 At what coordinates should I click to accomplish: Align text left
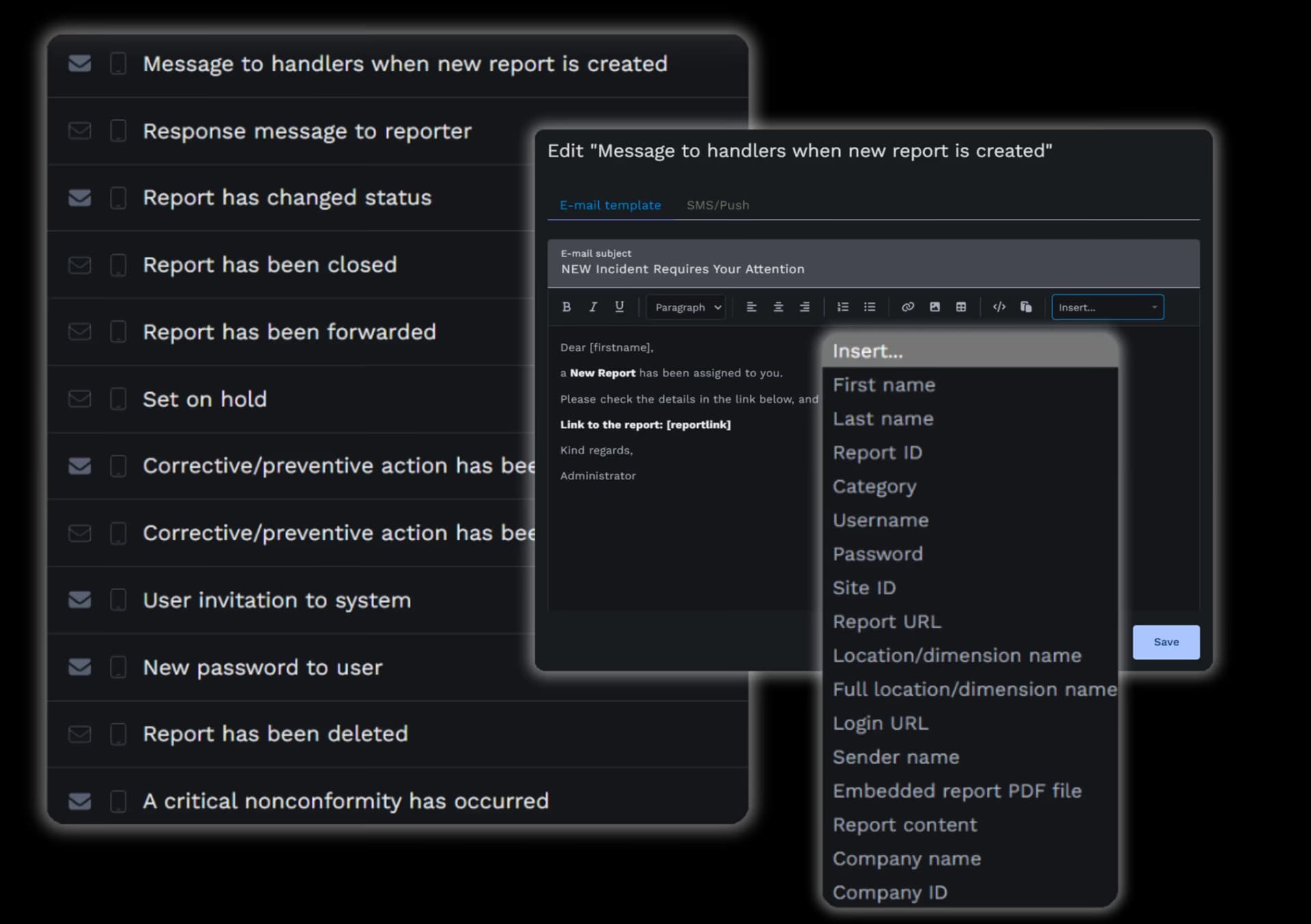(x=751, y=307)
